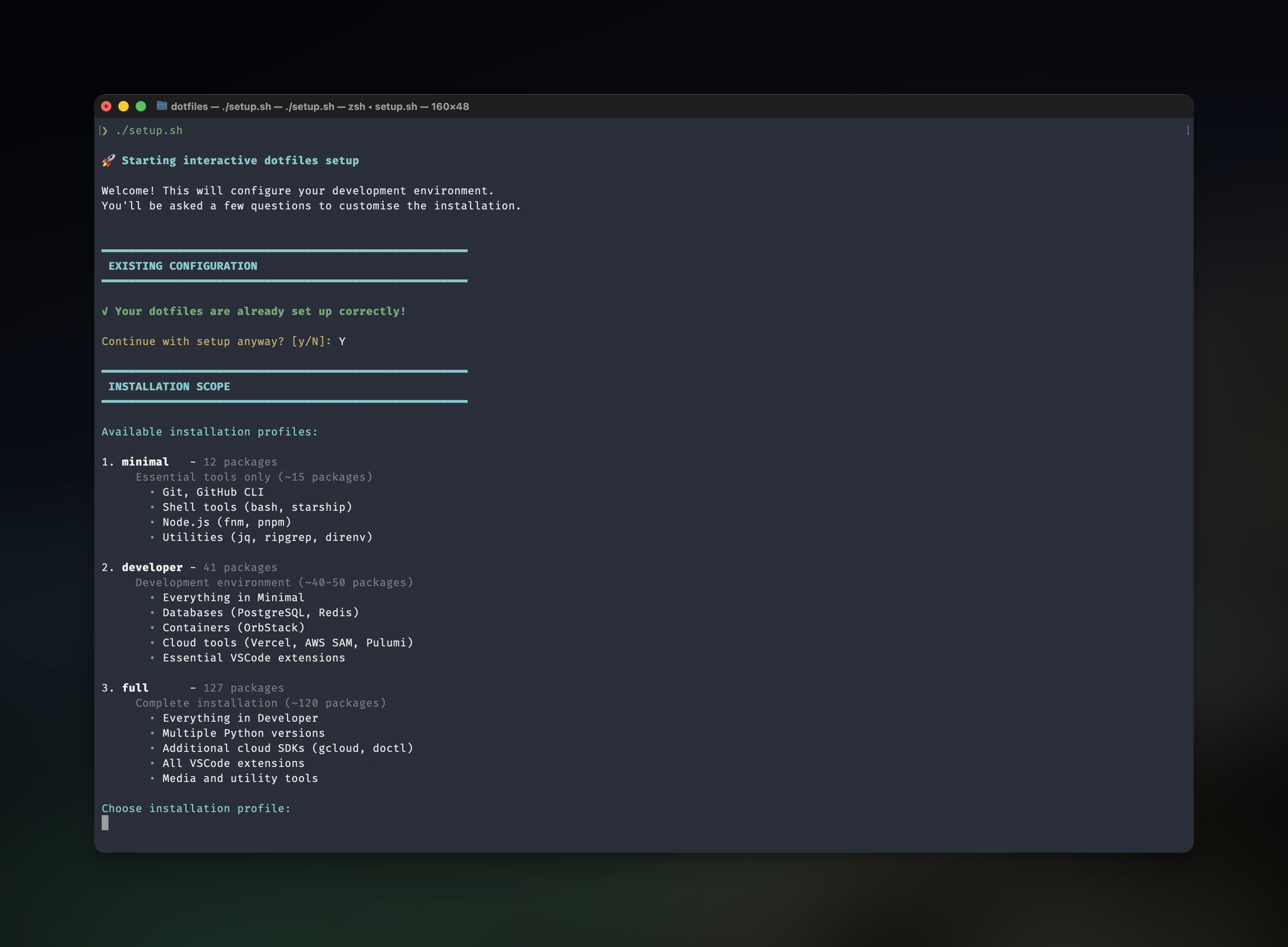Click the 'Choose installation profile:' prompt text

pyautogui.click(x=196, y=808)
